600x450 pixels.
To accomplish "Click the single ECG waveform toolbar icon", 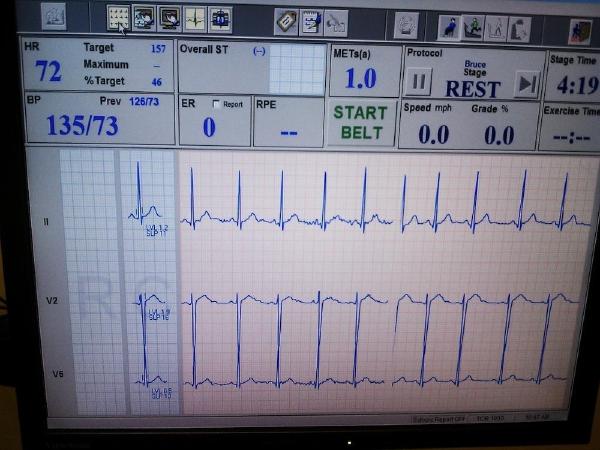I will point(194,18).
